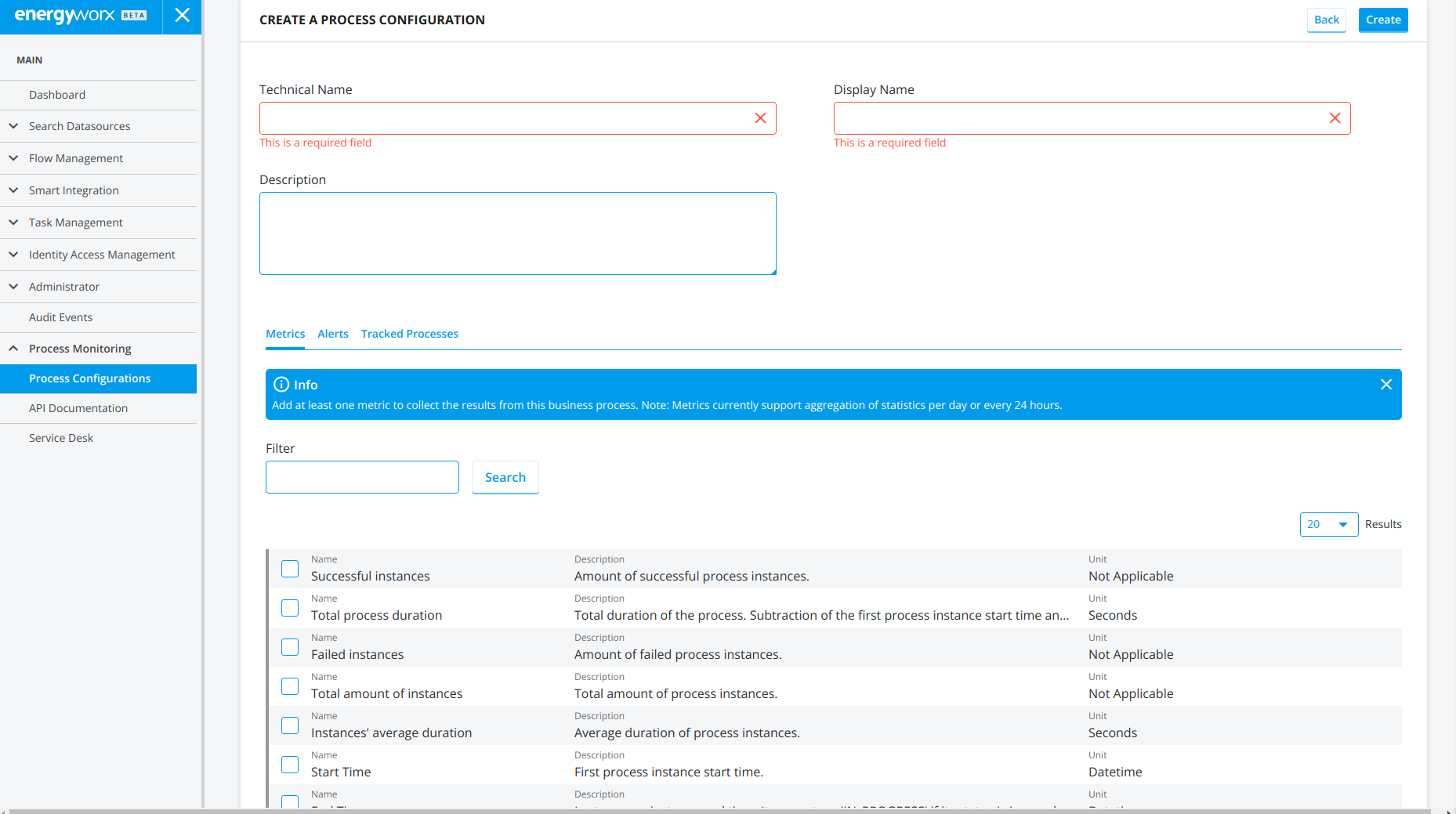The image size is (1456, 814).
Task: Click the Info circle icon in banner
Action: tap(281, 385)
